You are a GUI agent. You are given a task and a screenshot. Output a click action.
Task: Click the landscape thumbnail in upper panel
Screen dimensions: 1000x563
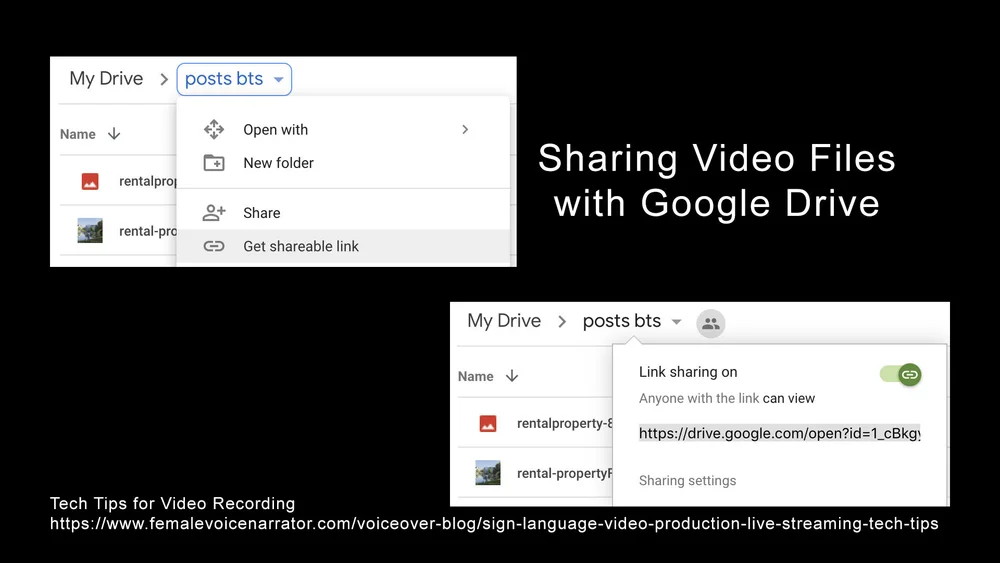[x=90, y=231]
